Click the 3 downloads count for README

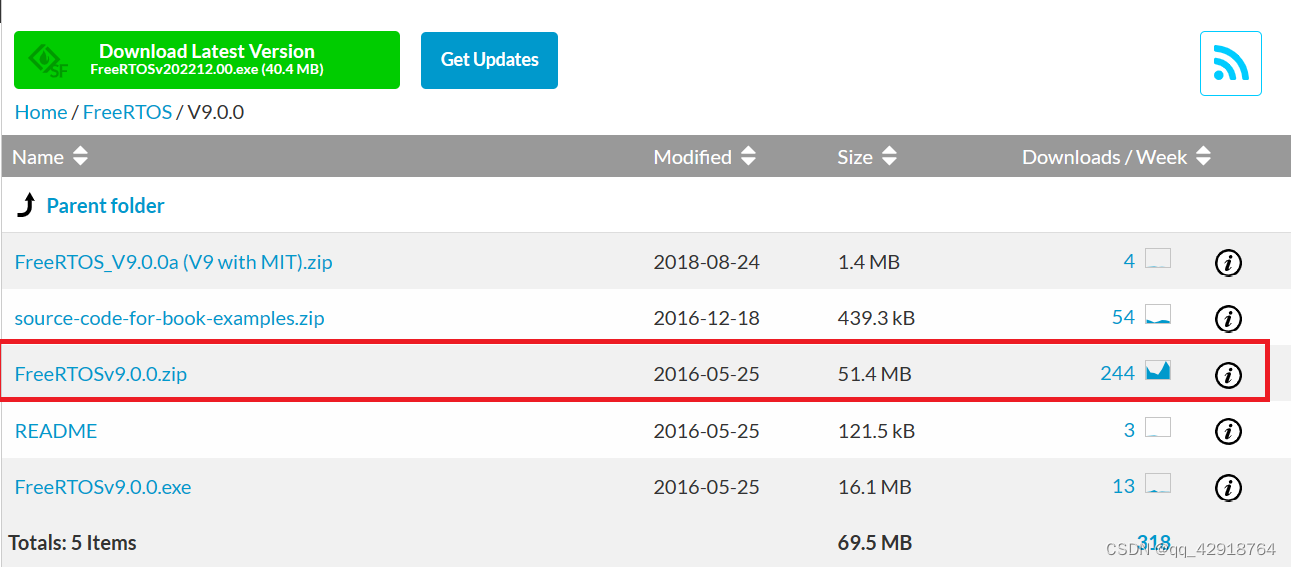1129,430
